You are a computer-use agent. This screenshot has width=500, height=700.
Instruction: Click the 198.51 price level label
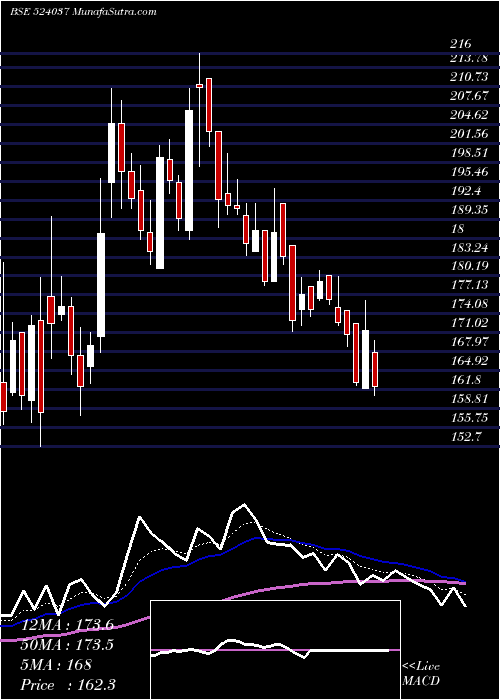pyautogui.click(x=469, y=153)
